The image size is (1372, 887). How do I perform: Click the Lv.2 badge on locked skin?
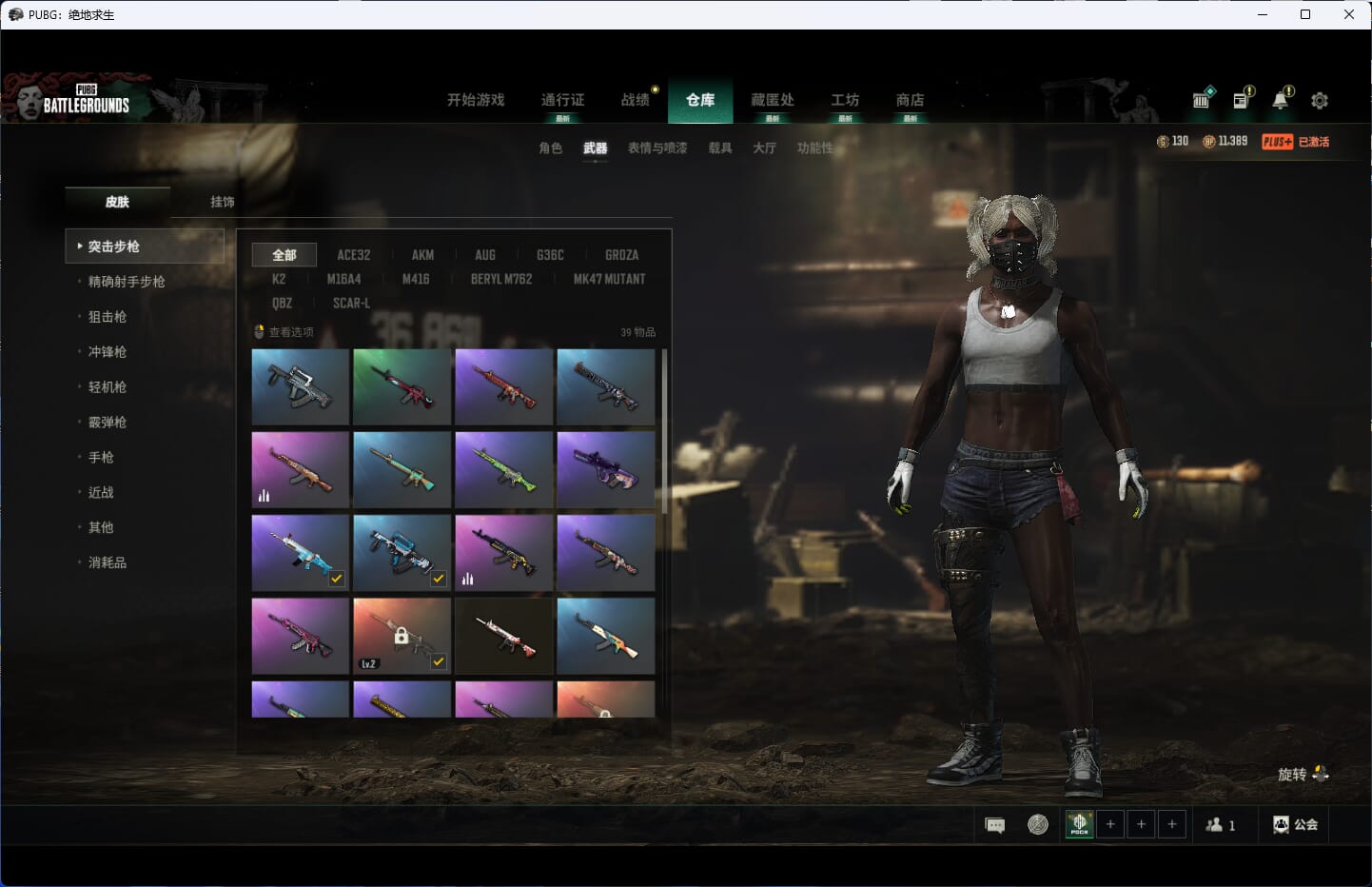pyautogui.click(x=369, y=663)
